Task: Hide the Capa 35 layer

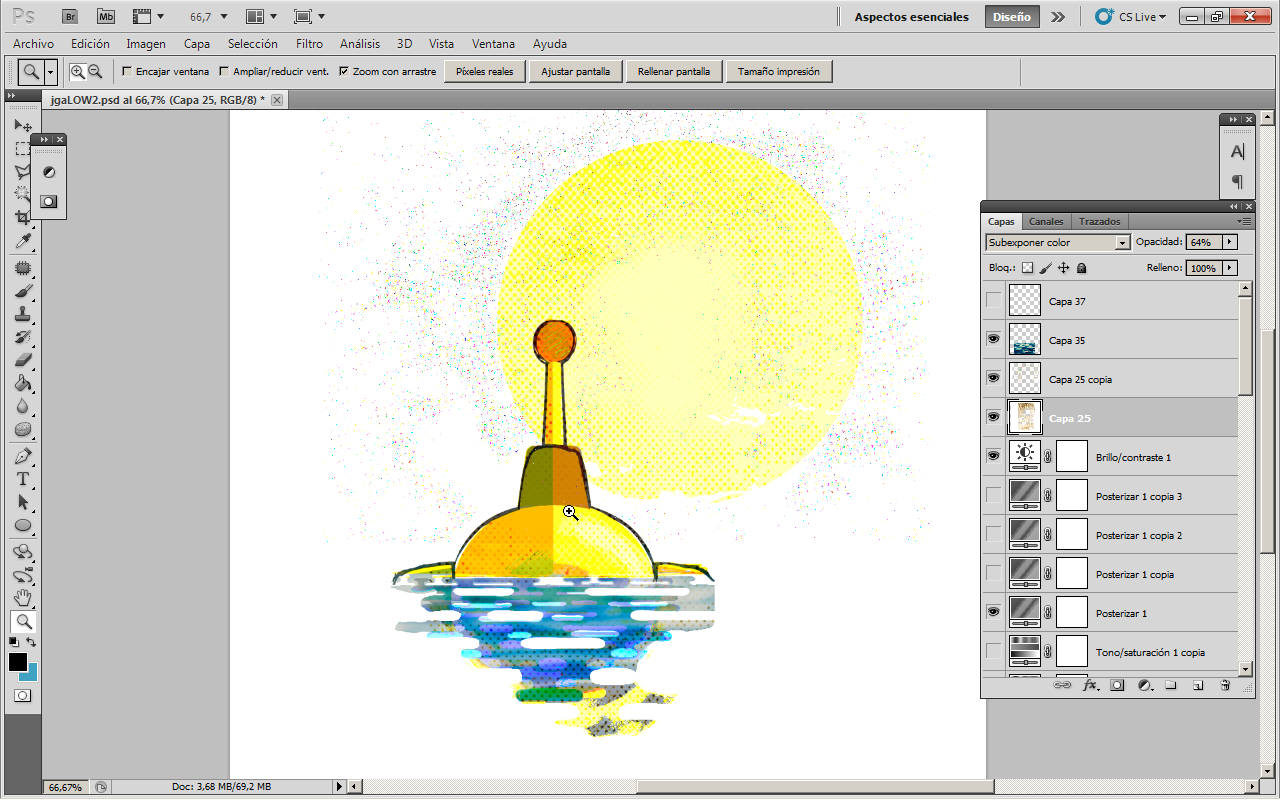Action: 993,339
